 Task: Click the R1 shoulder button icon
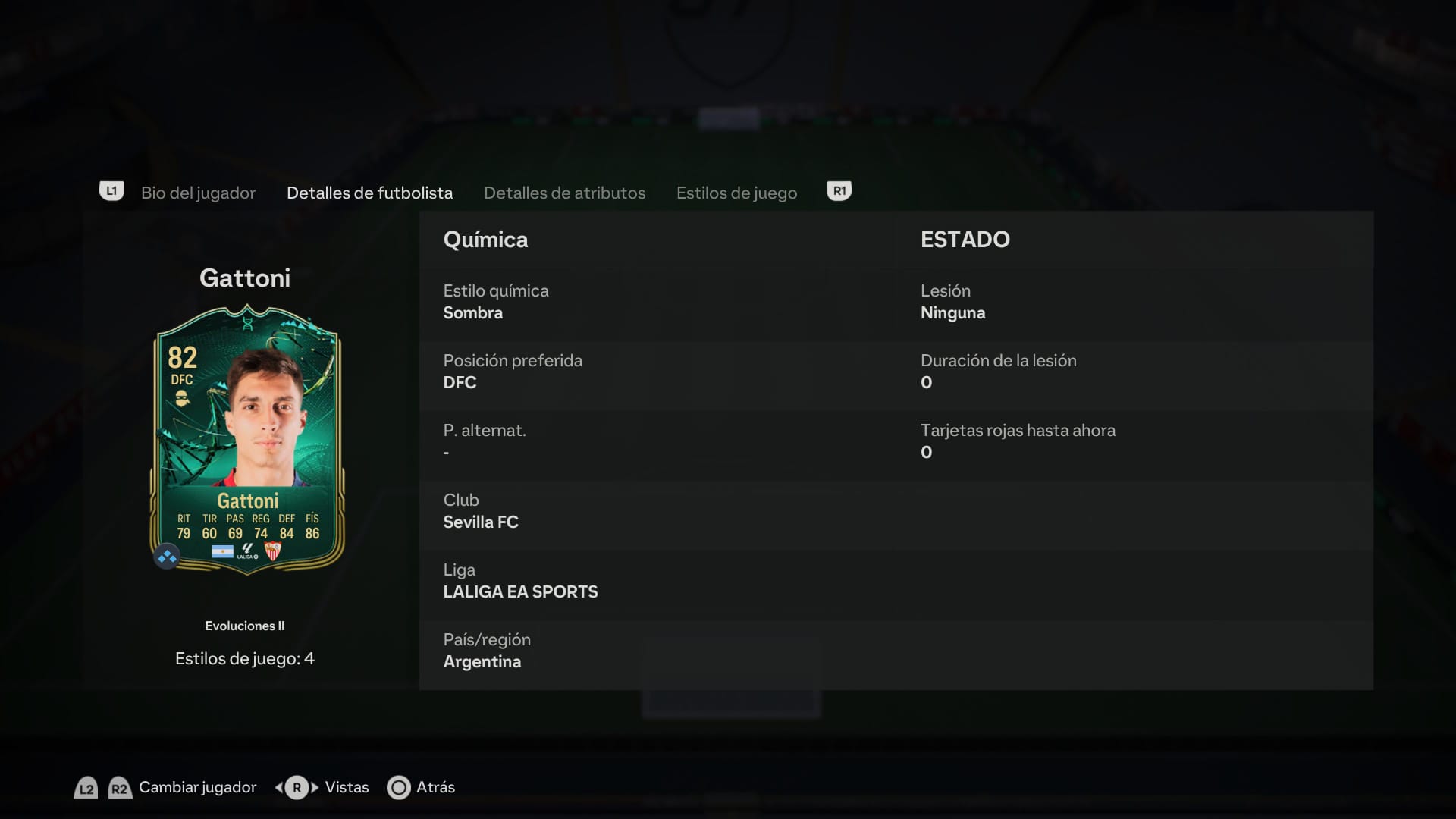click(839, 191)
